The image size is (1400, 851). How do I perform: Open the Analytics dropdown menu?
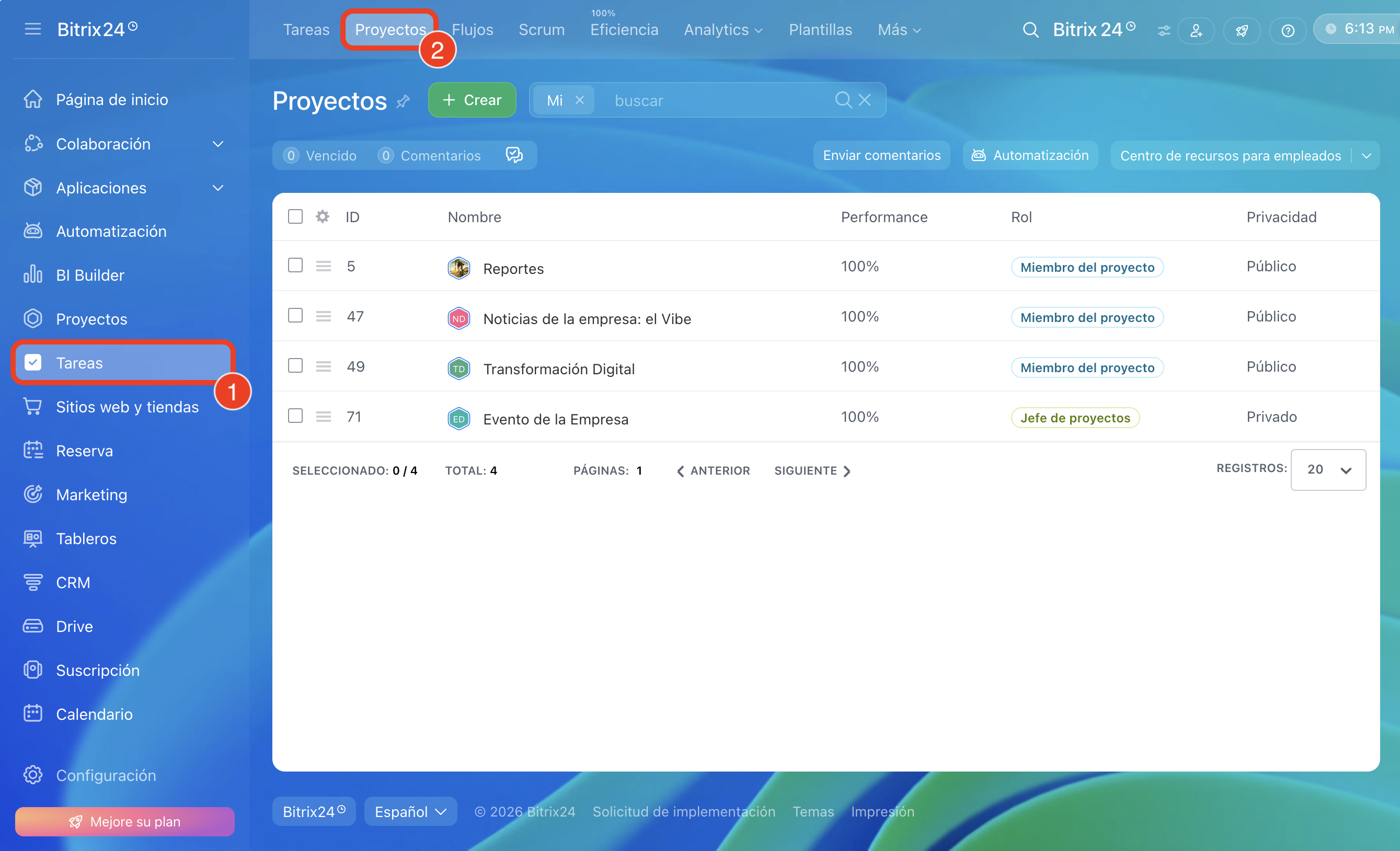724,30
